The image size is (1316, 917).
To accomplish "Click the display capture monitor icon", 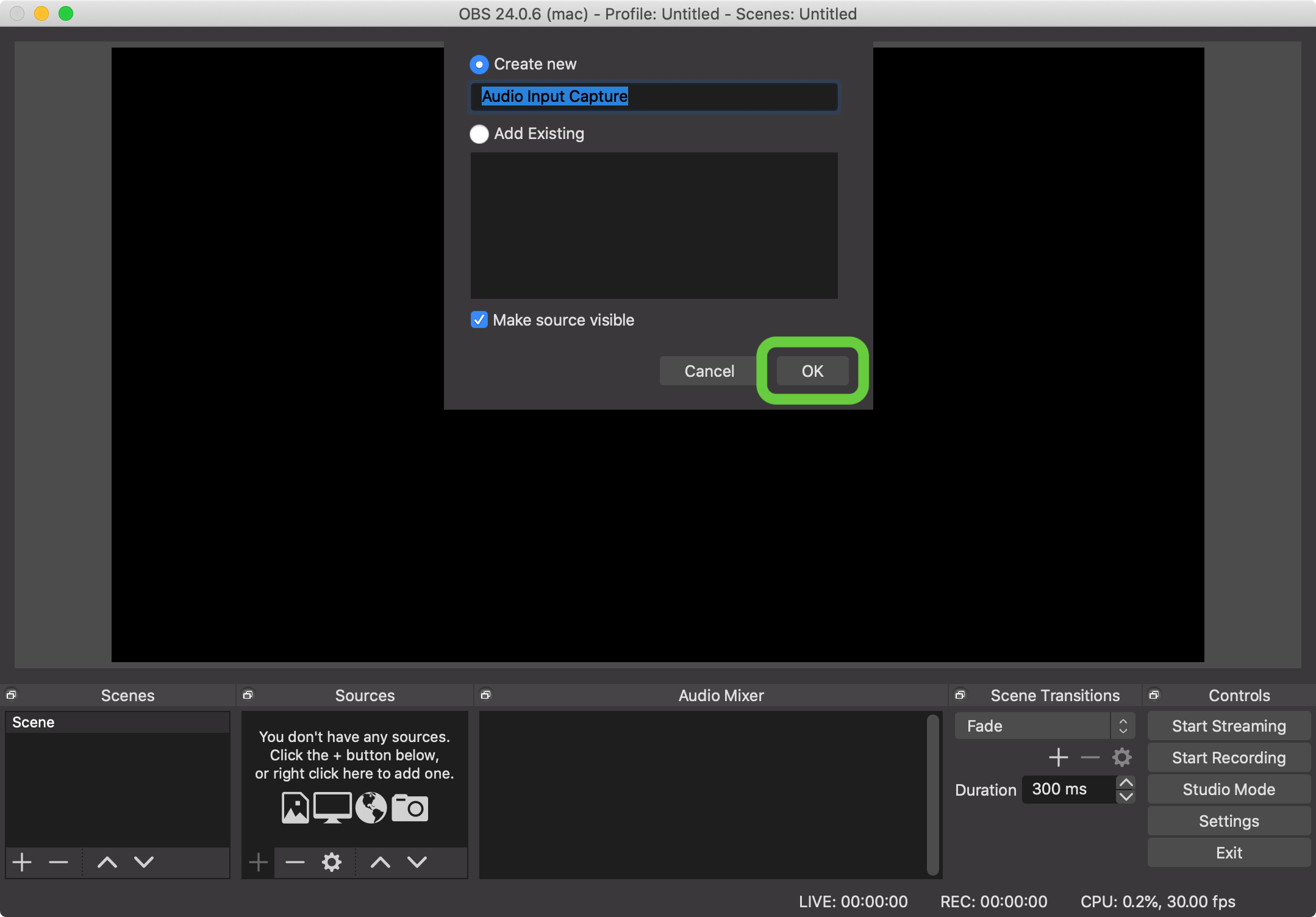I will [x=332, y=808].
